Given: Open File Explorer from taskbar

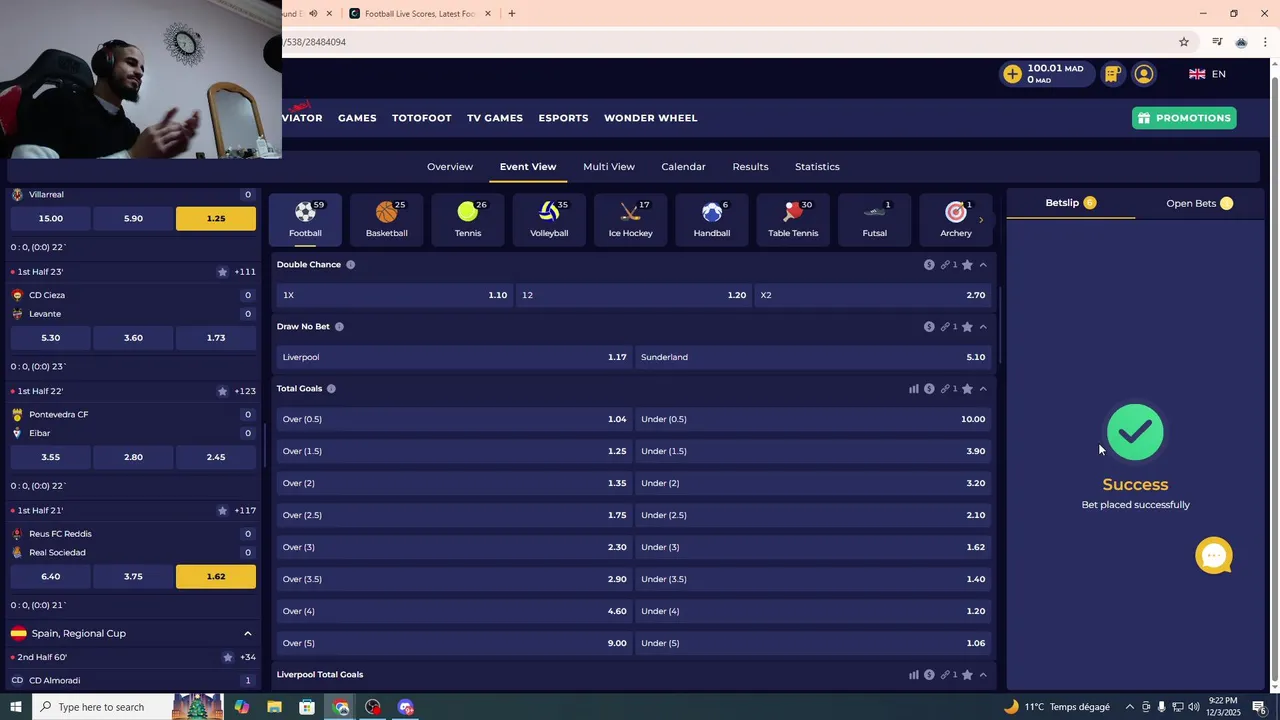Looking at the screenshot, I should [x=274, y=707].
